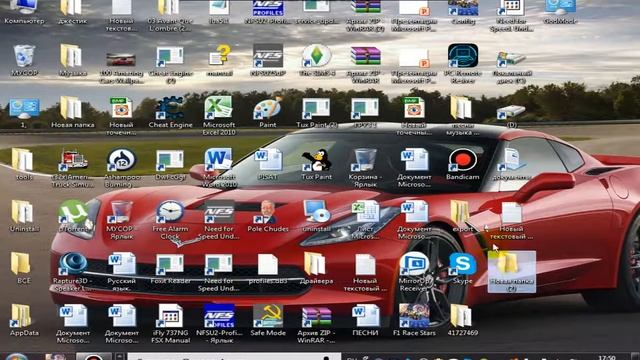Launch the American Truck Simulator shortcut
Viewport: 640px width, 360px height.
tap(73, 167)
